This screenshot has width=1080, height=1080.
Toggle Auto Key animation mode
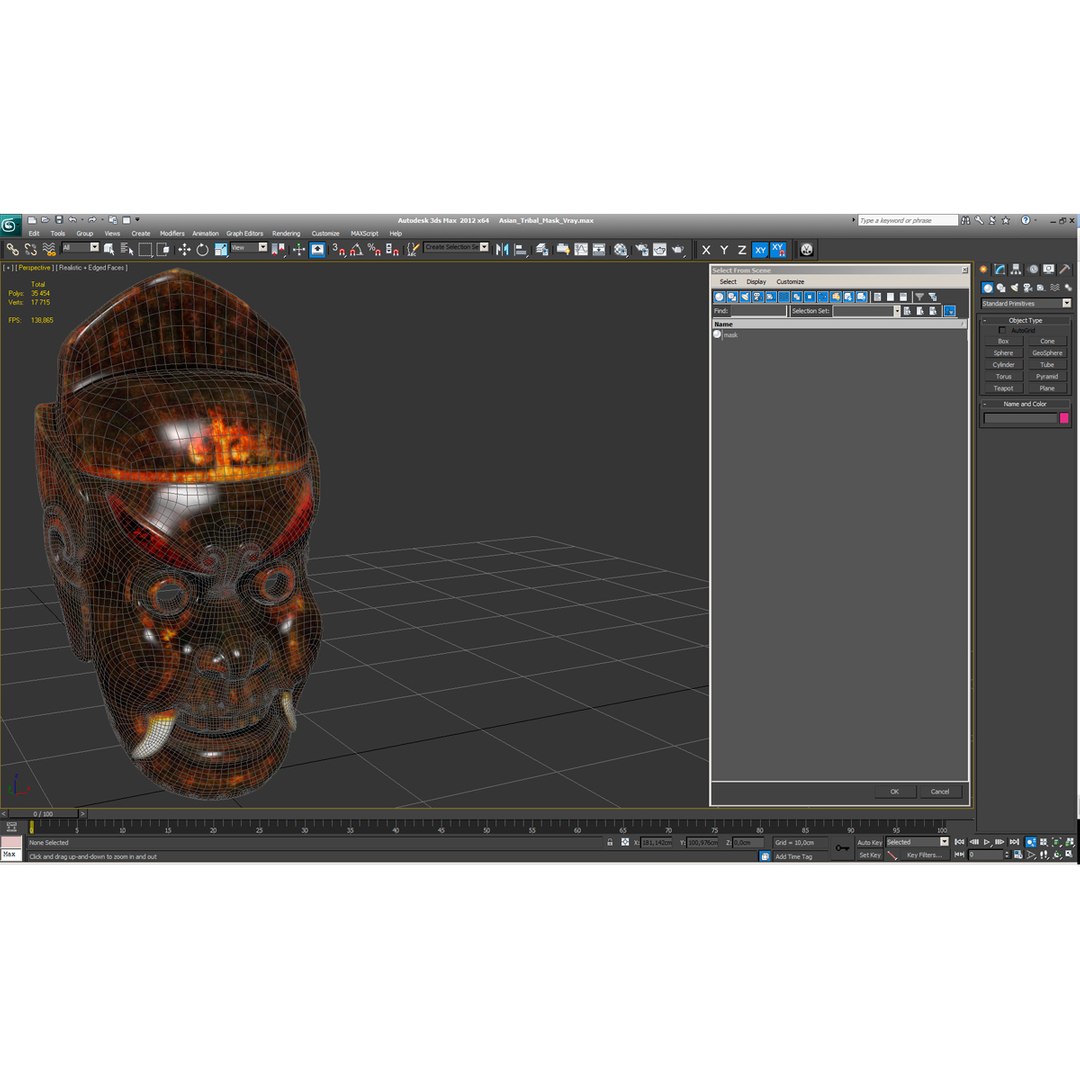[x=869, y=842]
